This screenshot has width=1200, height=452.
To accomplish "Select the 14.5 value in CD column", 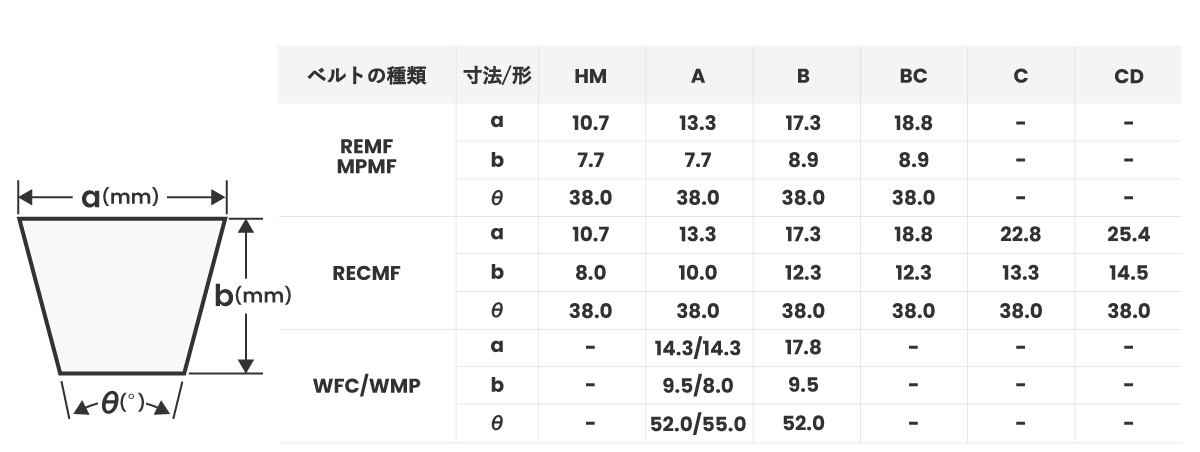I will coord(1128,273).
